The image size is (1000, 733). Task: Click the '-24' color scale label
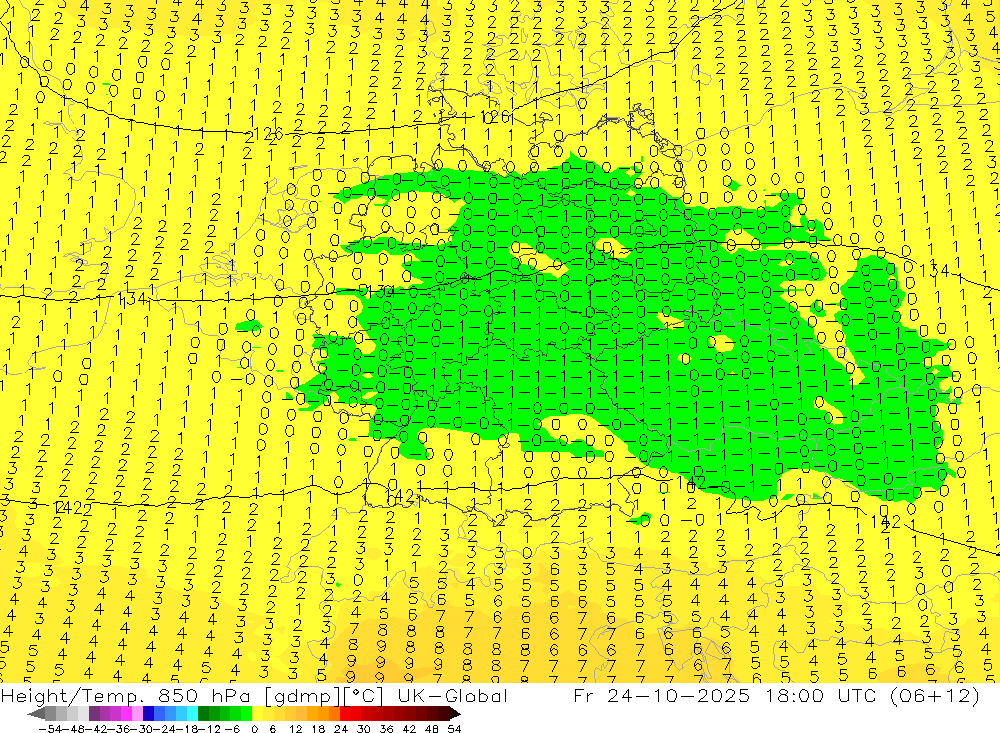(165, 729)
